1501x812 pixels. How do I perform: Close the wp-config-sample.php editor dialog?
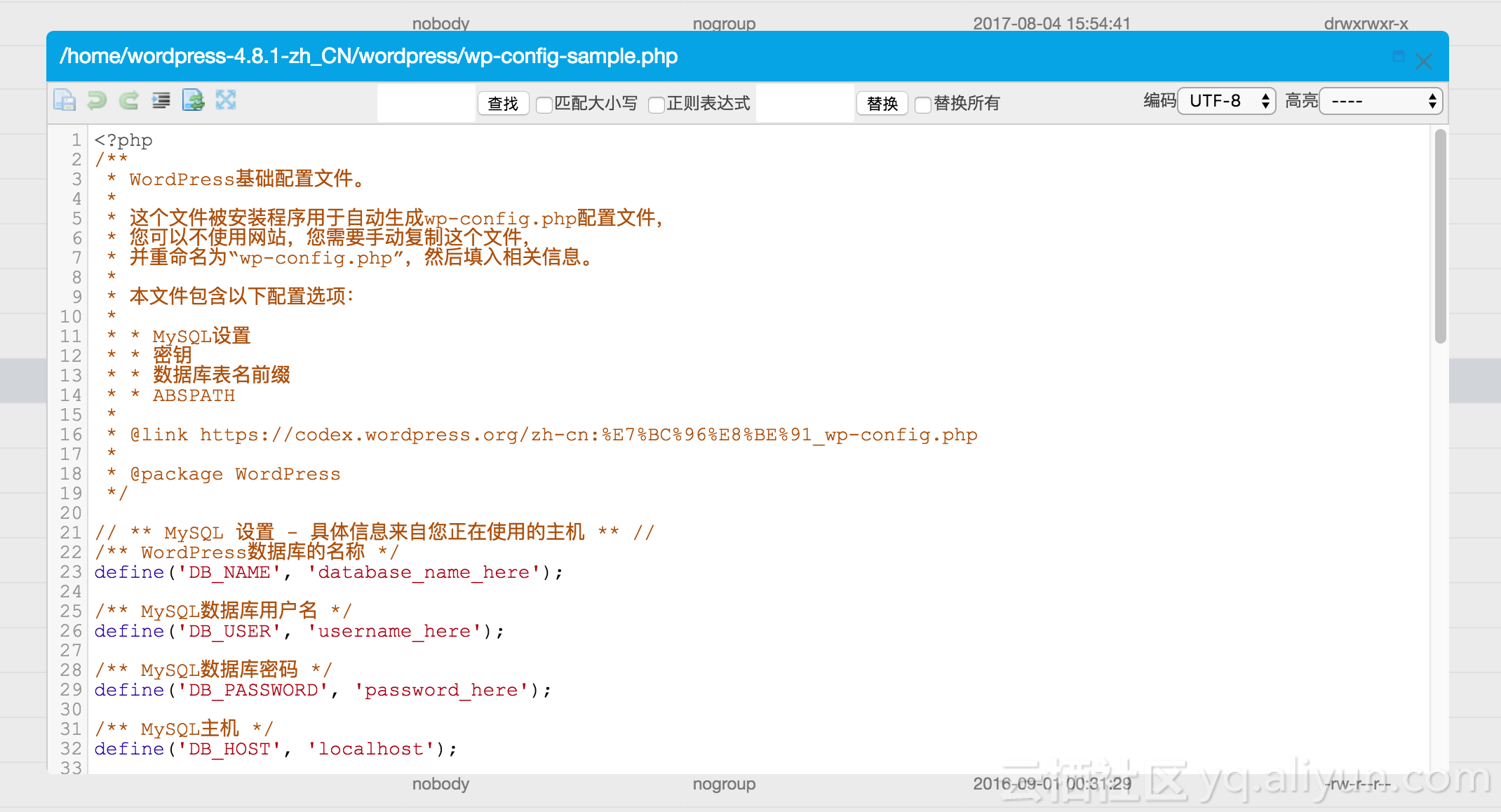coord(1423,62)
